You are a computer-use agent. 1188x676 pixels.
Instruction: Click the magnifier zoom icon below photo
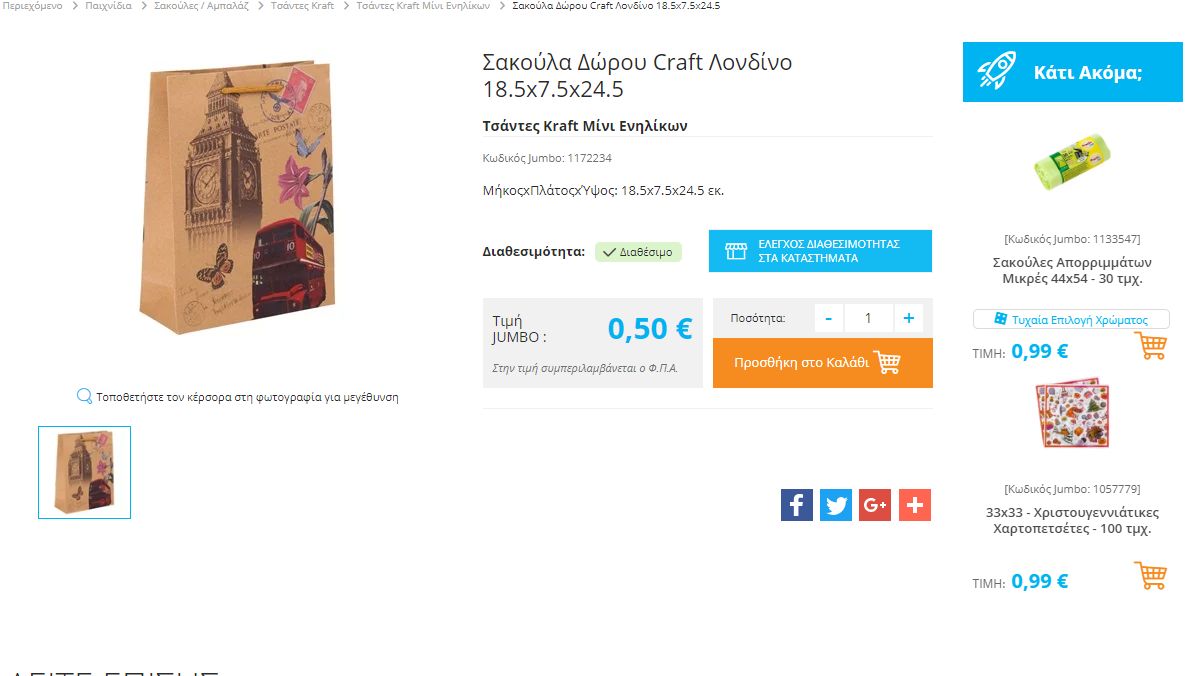click(x=84, y=396)
